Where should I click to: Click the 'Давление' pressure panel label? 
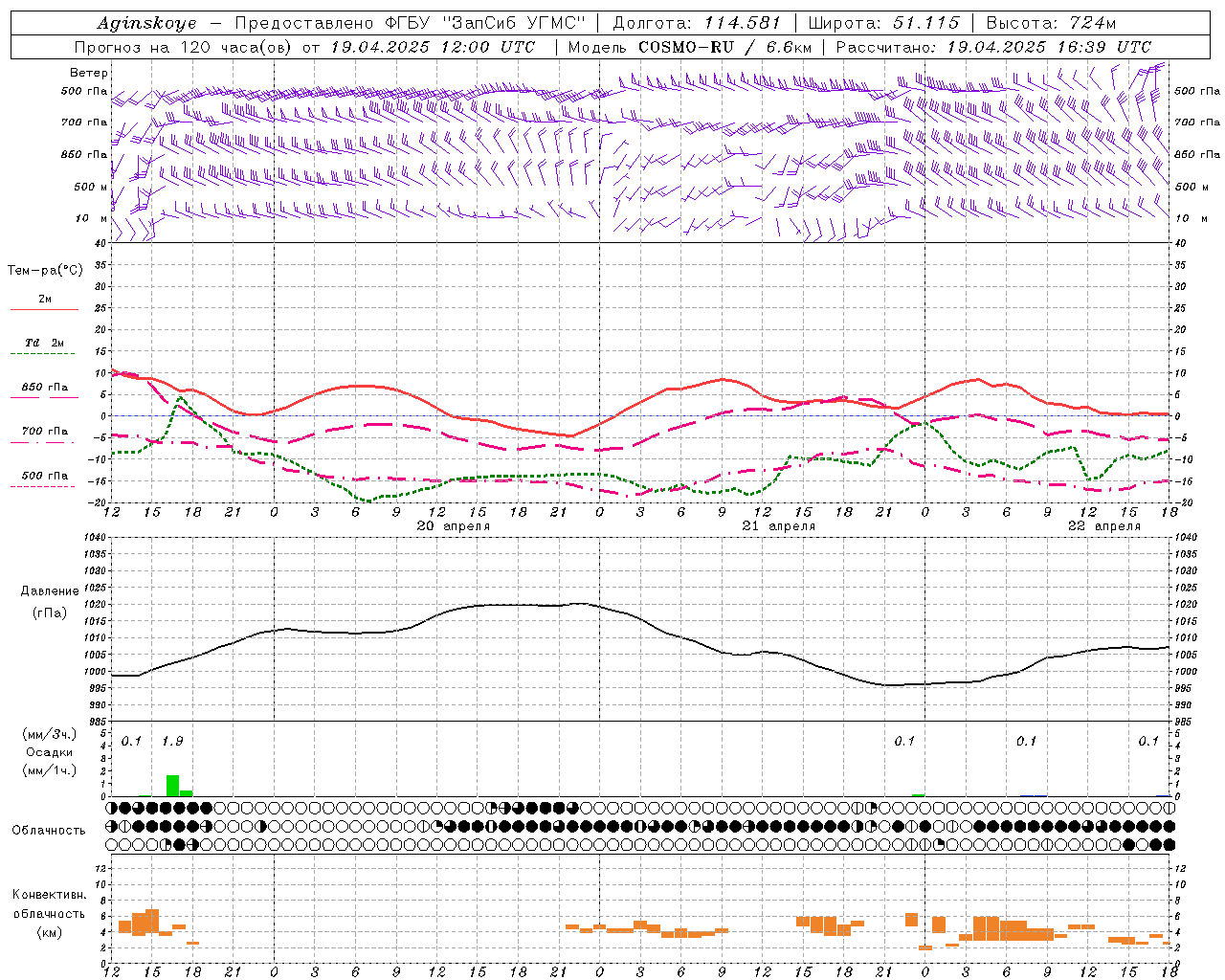point(49,591)
